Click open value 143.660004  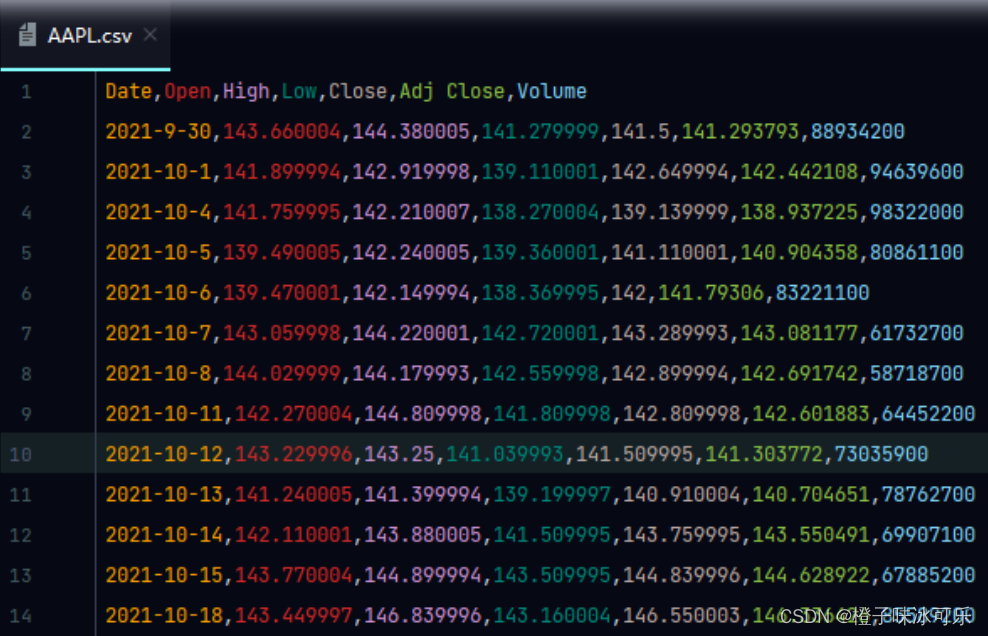click(282, 132)
